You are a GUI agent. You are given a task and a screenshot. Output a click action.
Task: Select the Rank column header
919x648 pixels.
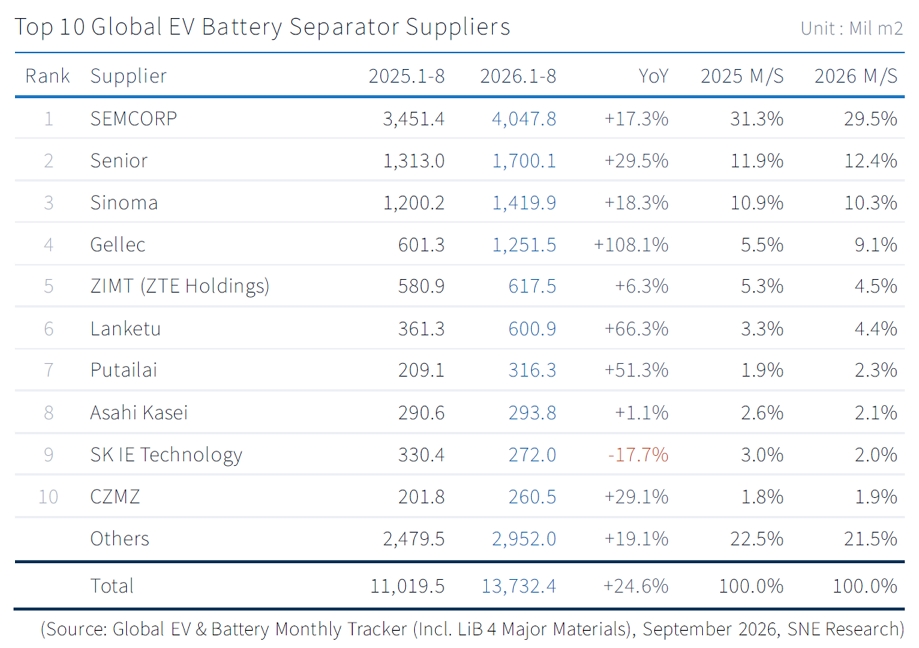47,76
